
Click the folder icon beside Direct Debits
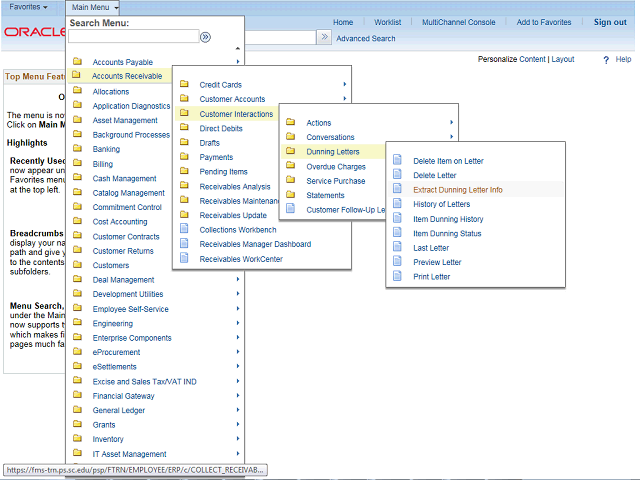pos(184,128)
